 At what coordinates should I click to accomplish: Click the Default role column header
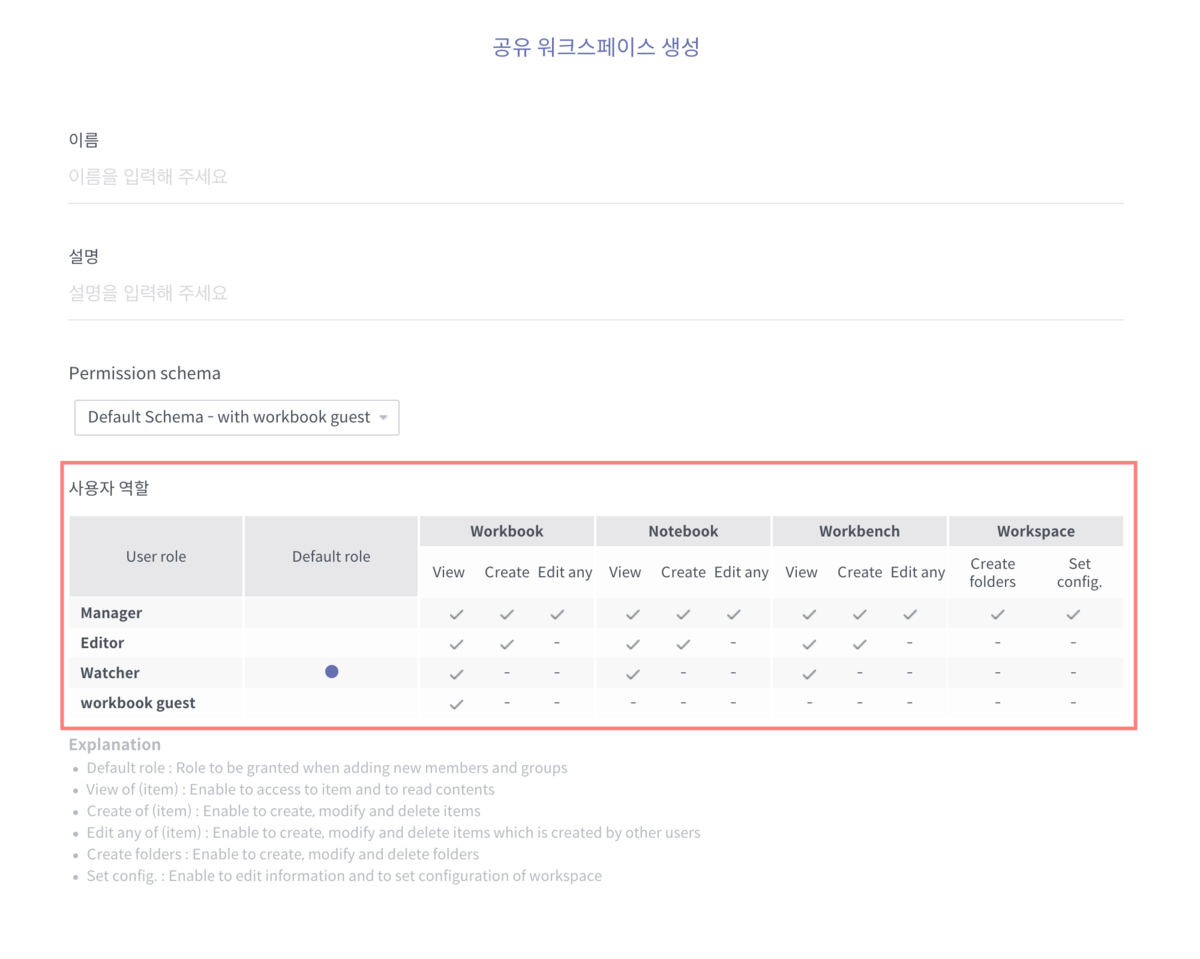tap(331, 557)
